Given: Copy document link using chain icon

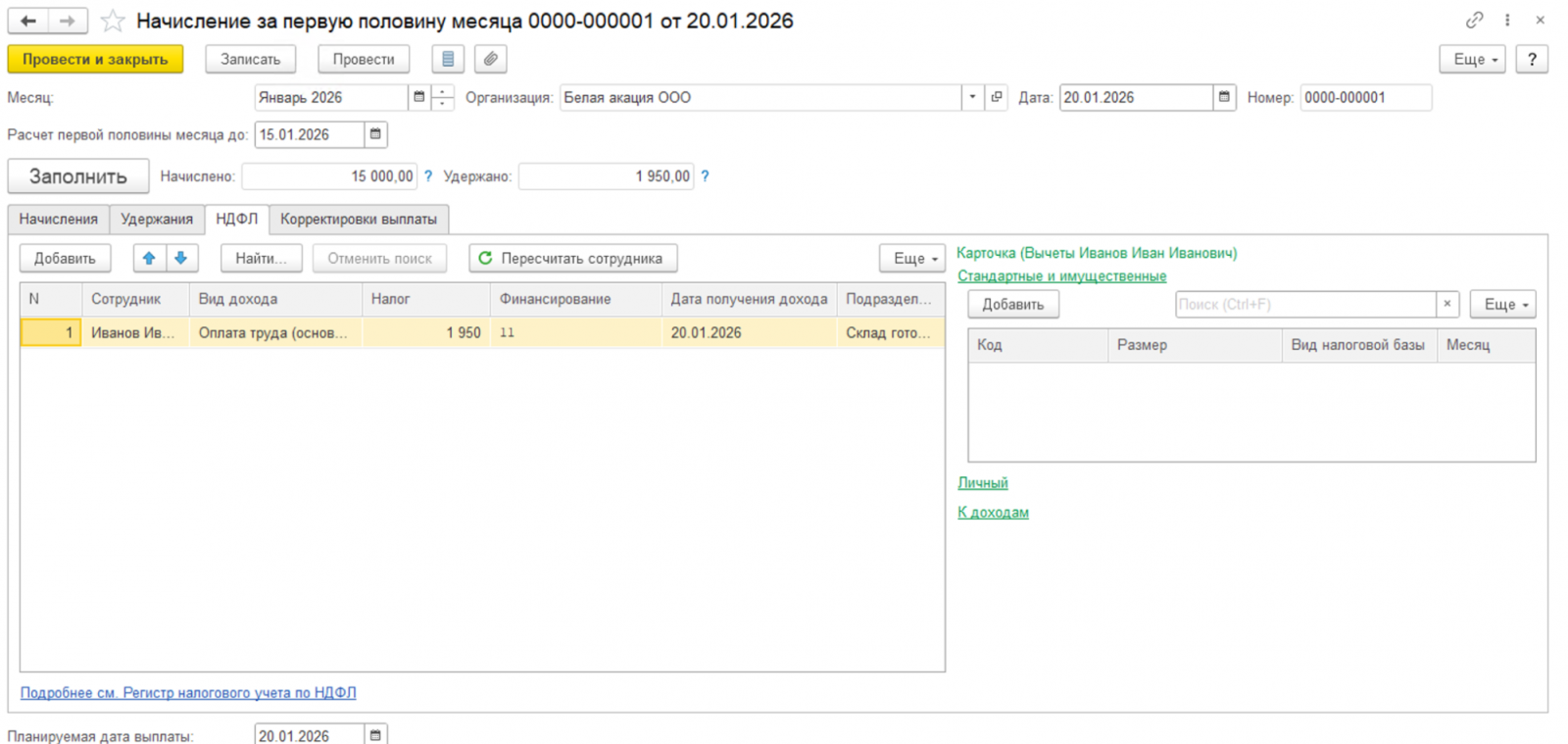Looking at the screenshot, I should (1474, 20).
